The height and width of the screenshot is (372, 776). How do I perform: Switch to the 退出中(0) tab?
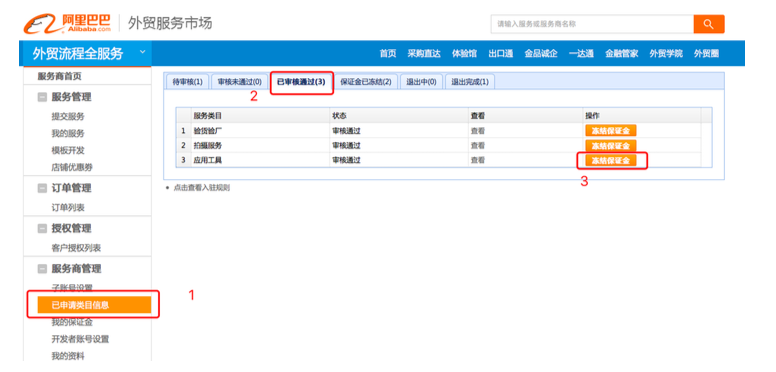pyautogui.click(x=421, y=82)
